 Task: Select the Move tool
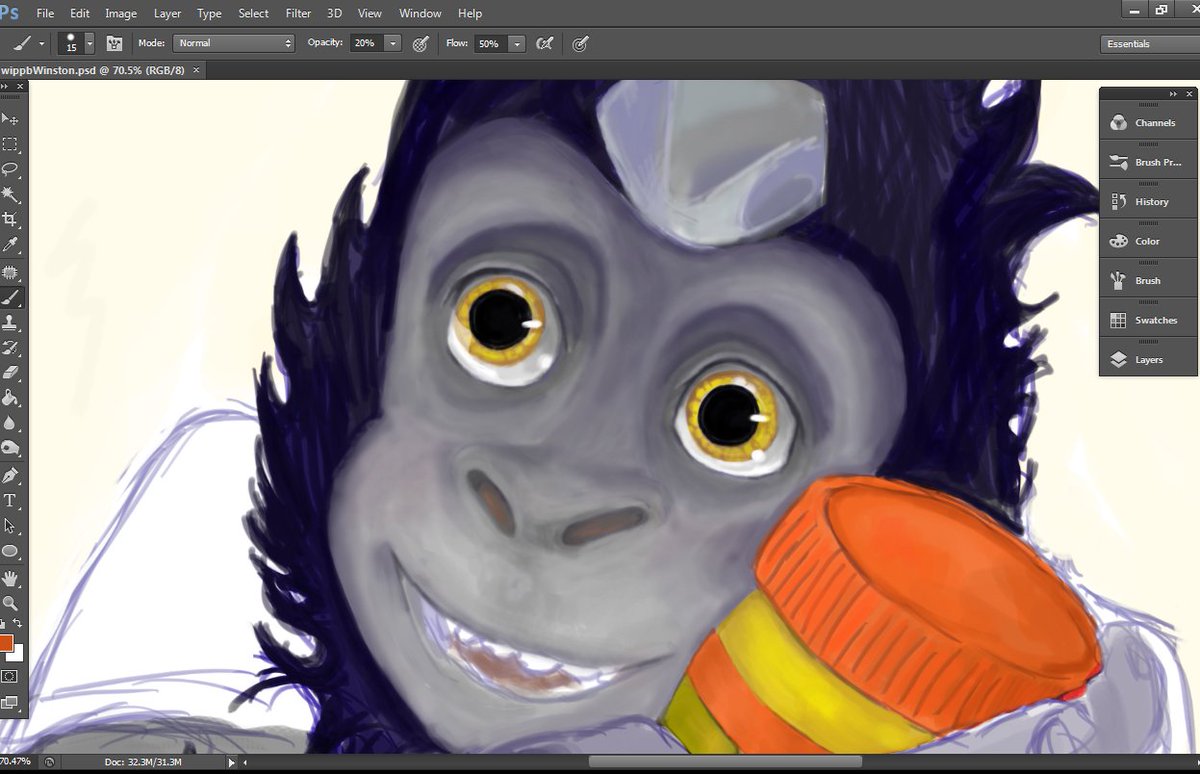click(x=10, y=119)
